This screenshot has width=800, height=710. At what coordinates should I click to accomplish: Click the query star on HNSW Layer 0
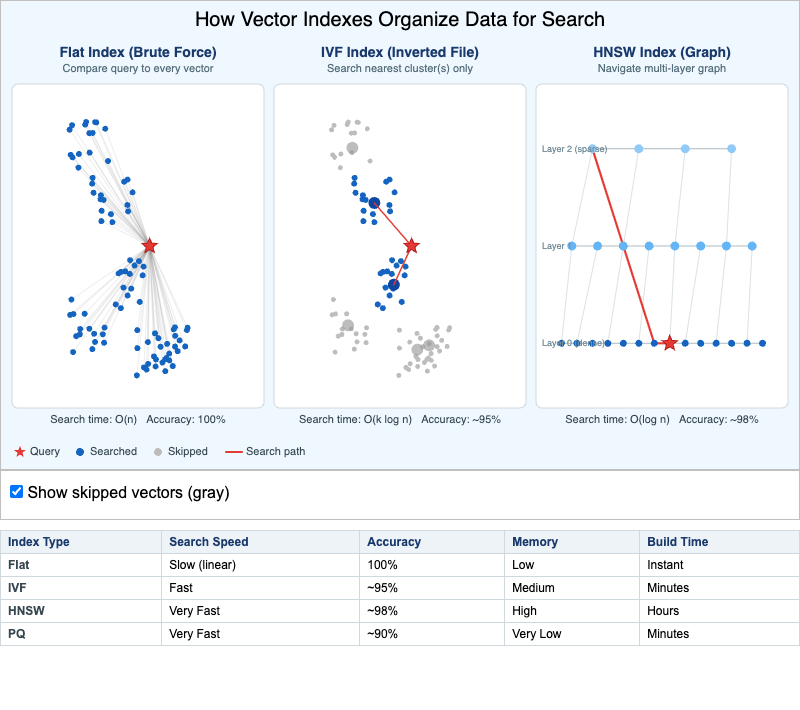(669, 343)
